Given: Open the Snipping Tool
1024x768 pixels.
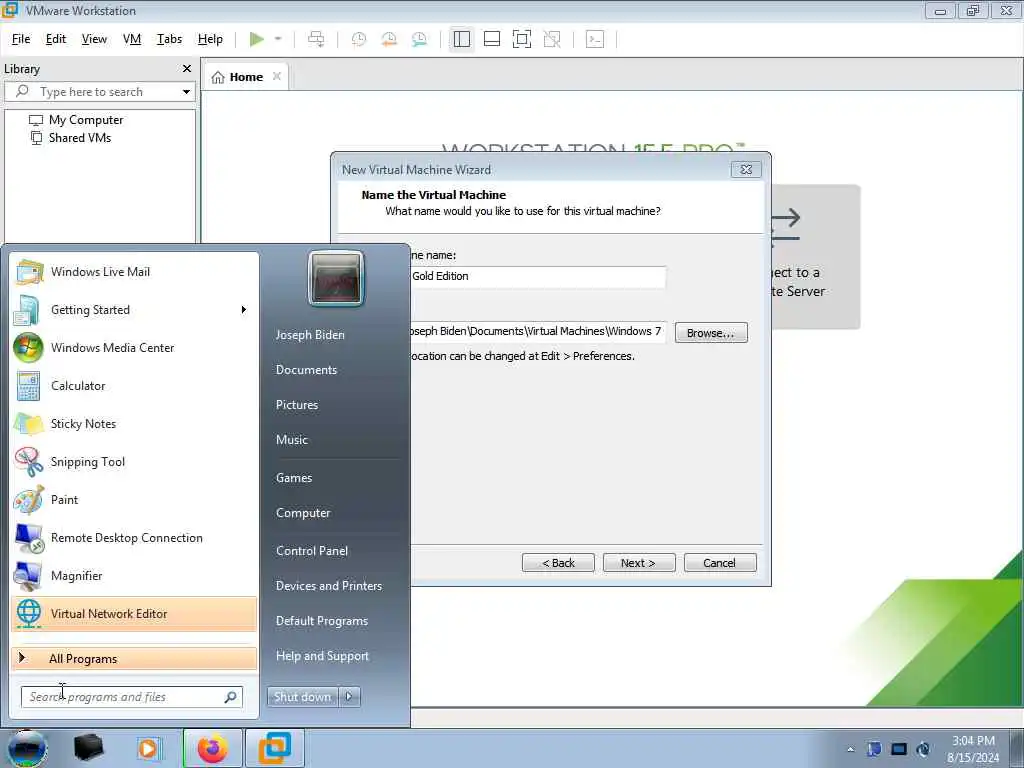Looking at the screenshot, I should (134, 462).
